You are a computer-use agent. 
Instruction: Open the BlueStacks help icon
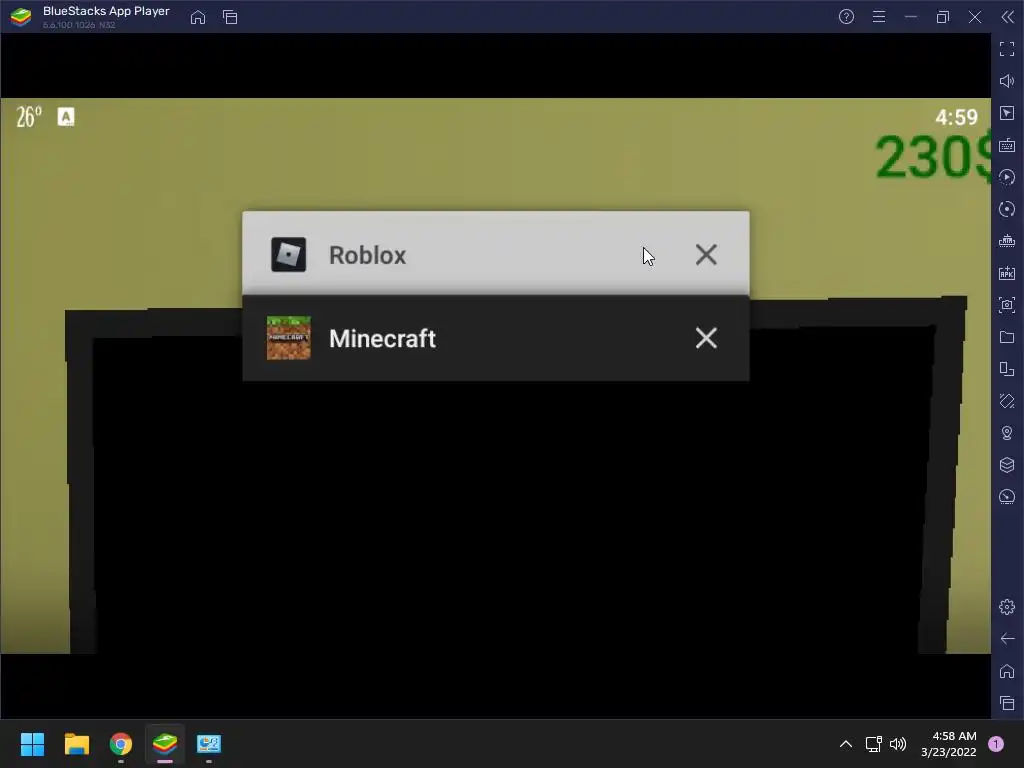[846, 17]
